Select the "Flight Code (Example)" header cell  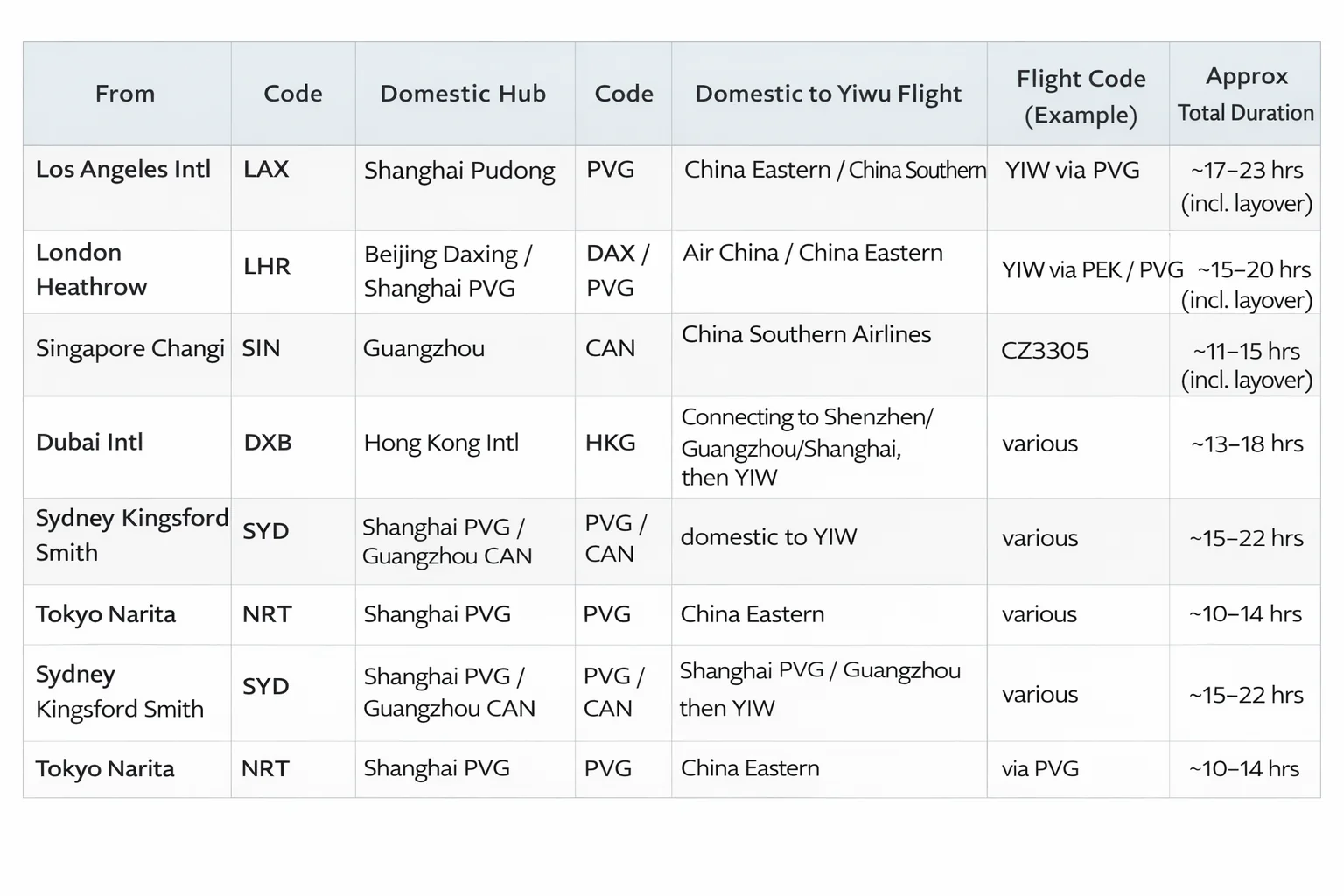1081,96
